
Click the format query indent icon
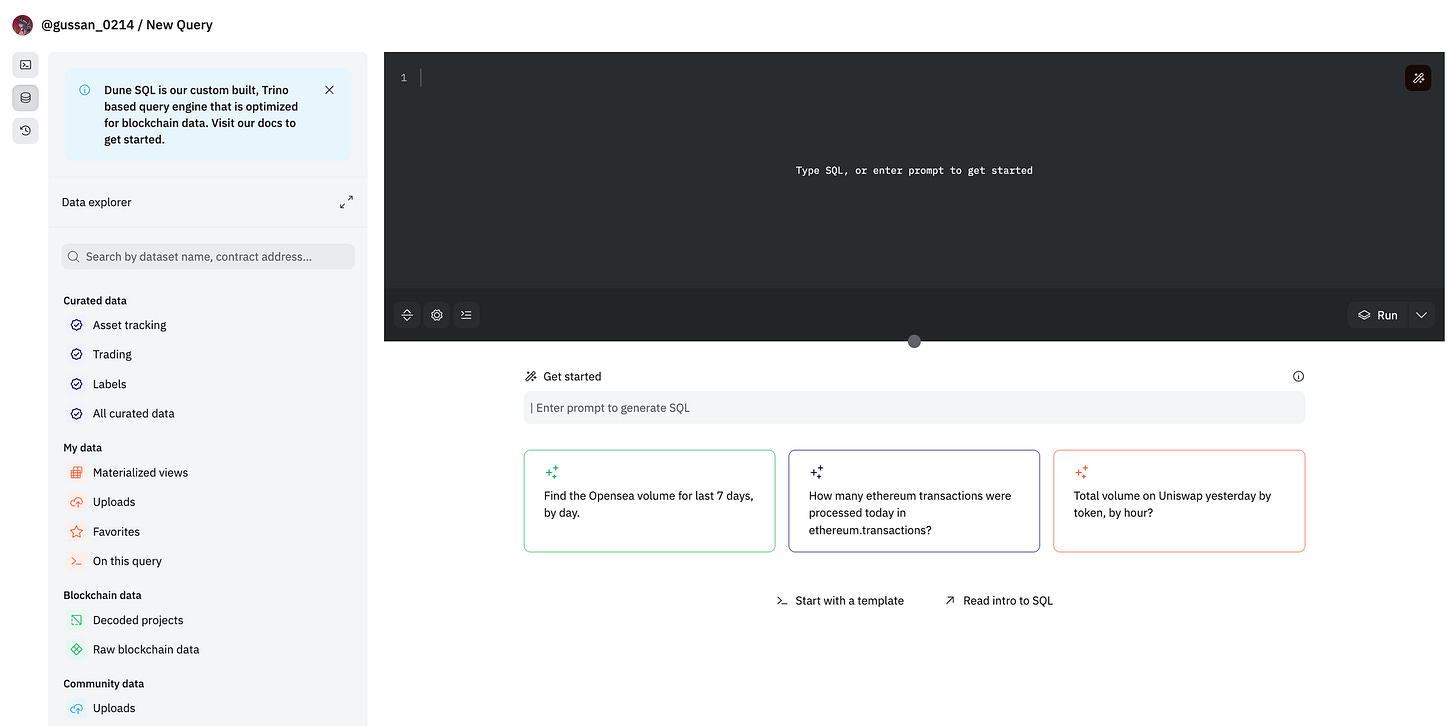pos(466,315)
